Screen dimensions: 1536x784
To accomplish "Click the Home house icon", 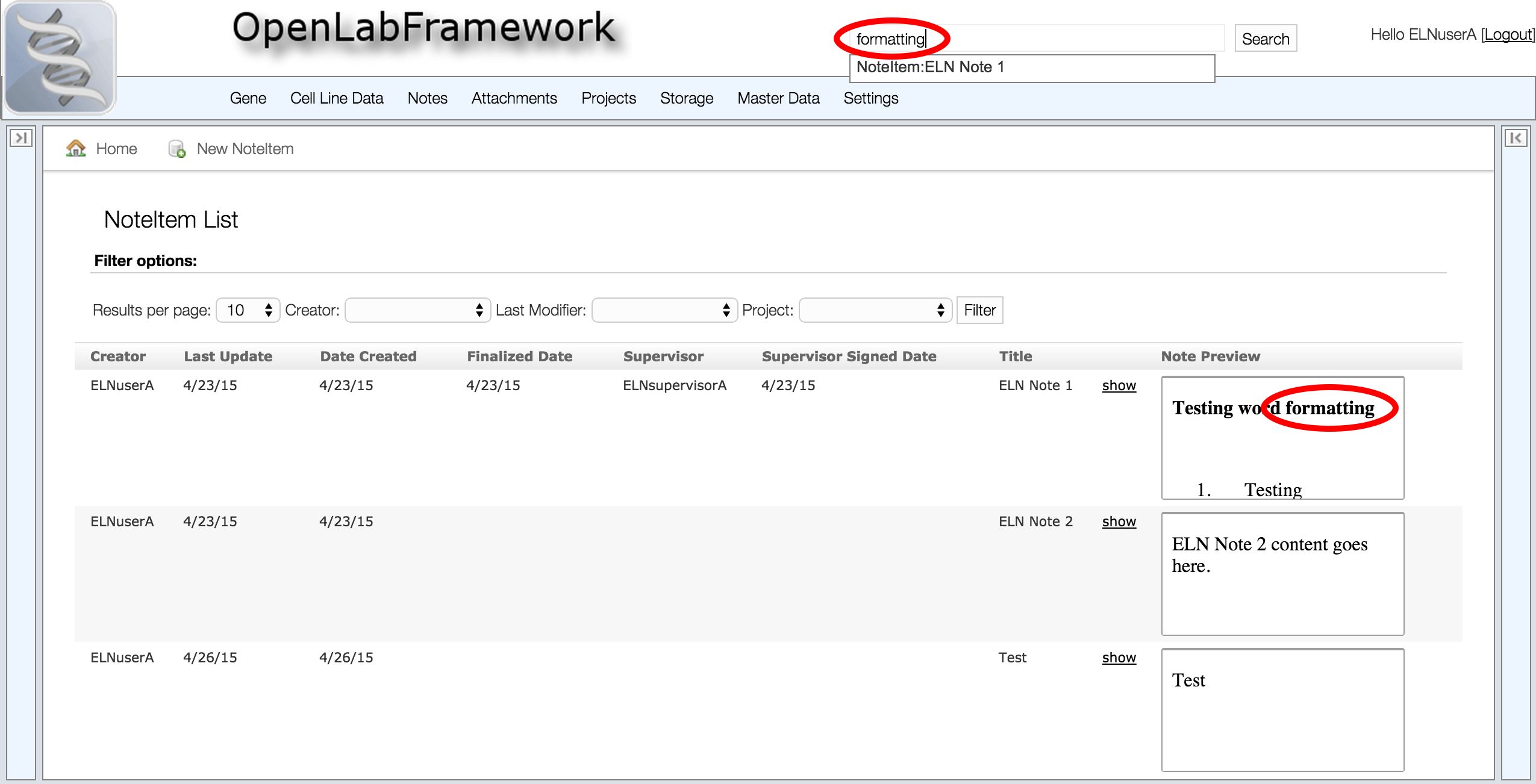I will (76, 148).
